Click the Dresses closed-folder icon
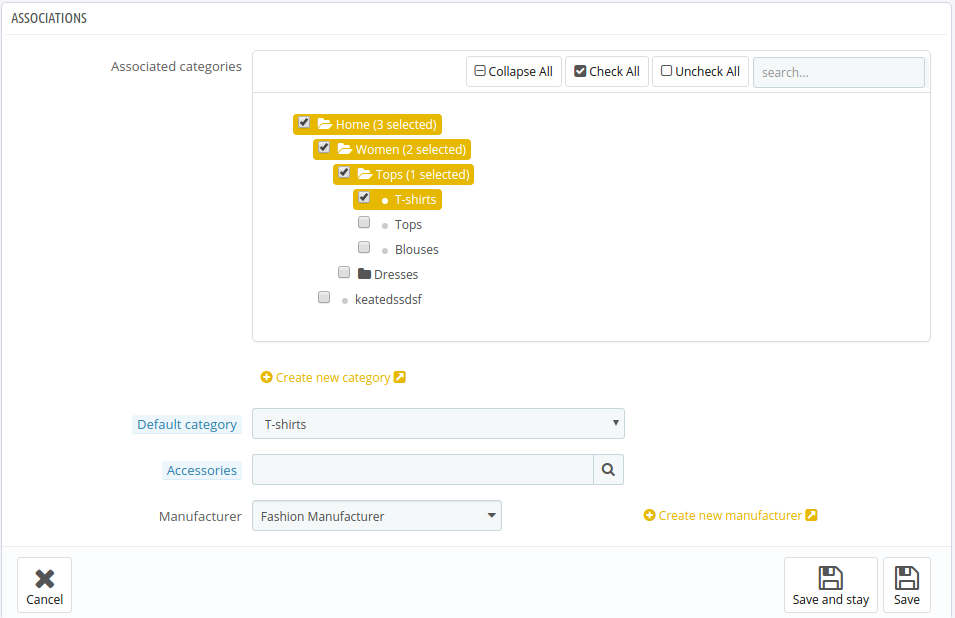The image size is (955, 618). coord(364,274)
